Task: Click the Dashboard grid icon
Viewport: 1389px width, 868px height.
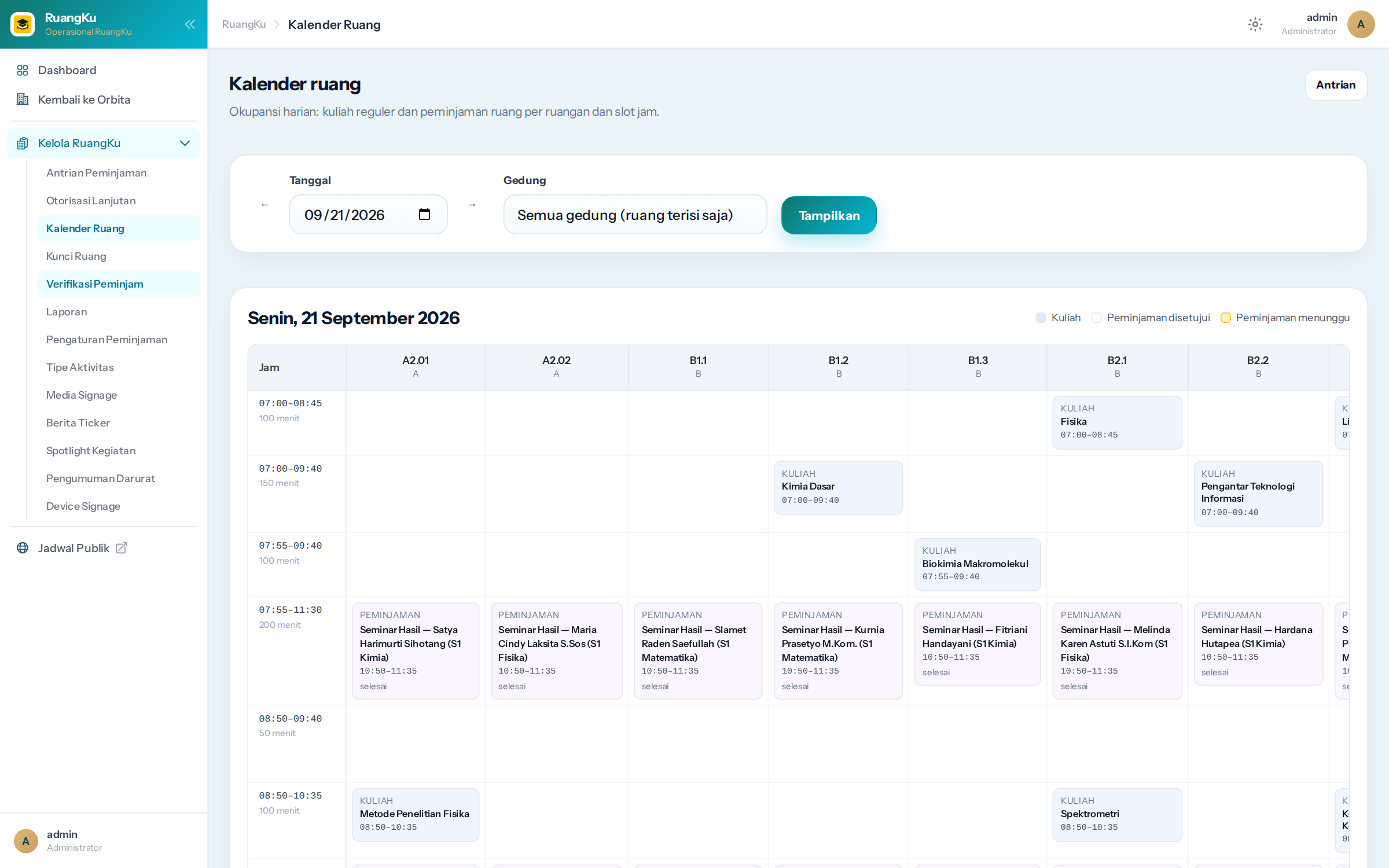Action: [23, 70]
